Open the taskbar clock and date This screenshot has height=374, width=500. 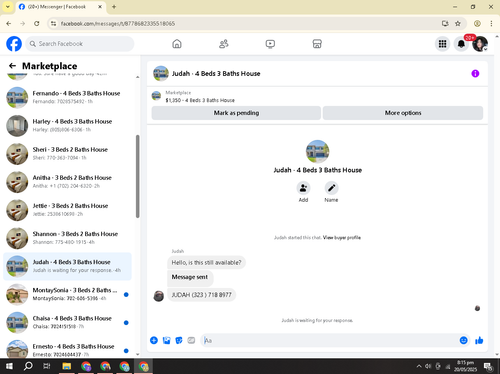[465, 366]
